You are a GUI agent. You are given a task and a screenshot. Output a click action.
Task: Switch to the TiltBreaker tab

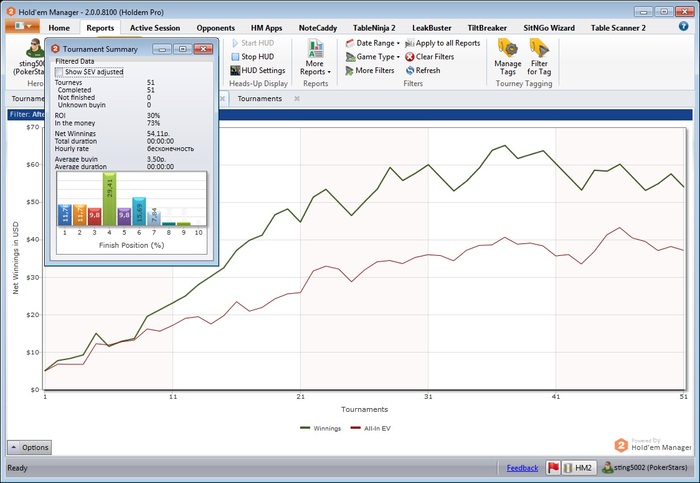(487, 28)
